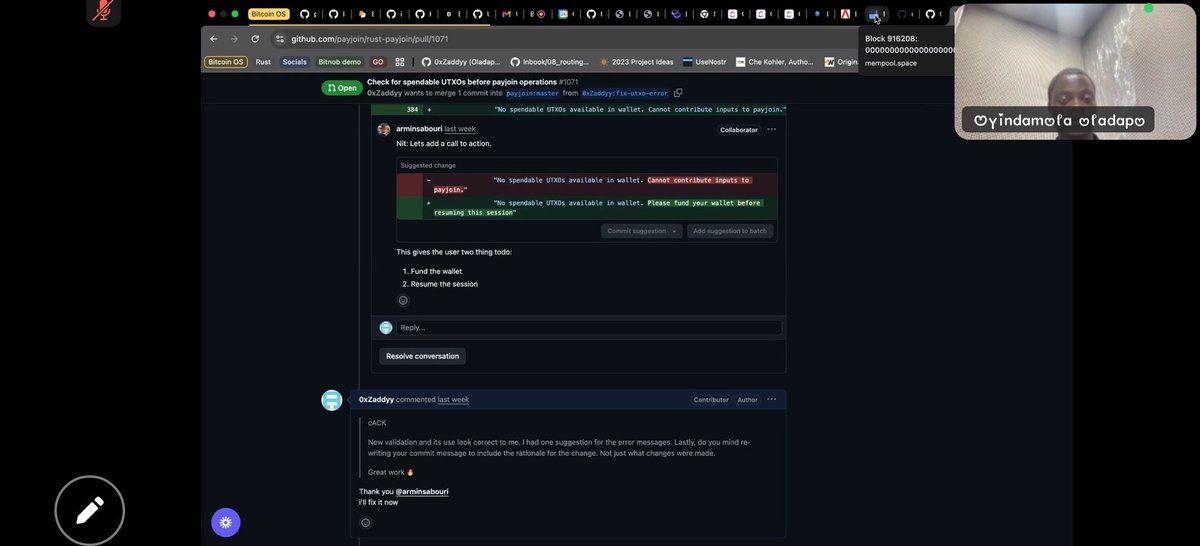Click the green Open status badge
This screenshot has width=1200, height=546.
(342, 88)
